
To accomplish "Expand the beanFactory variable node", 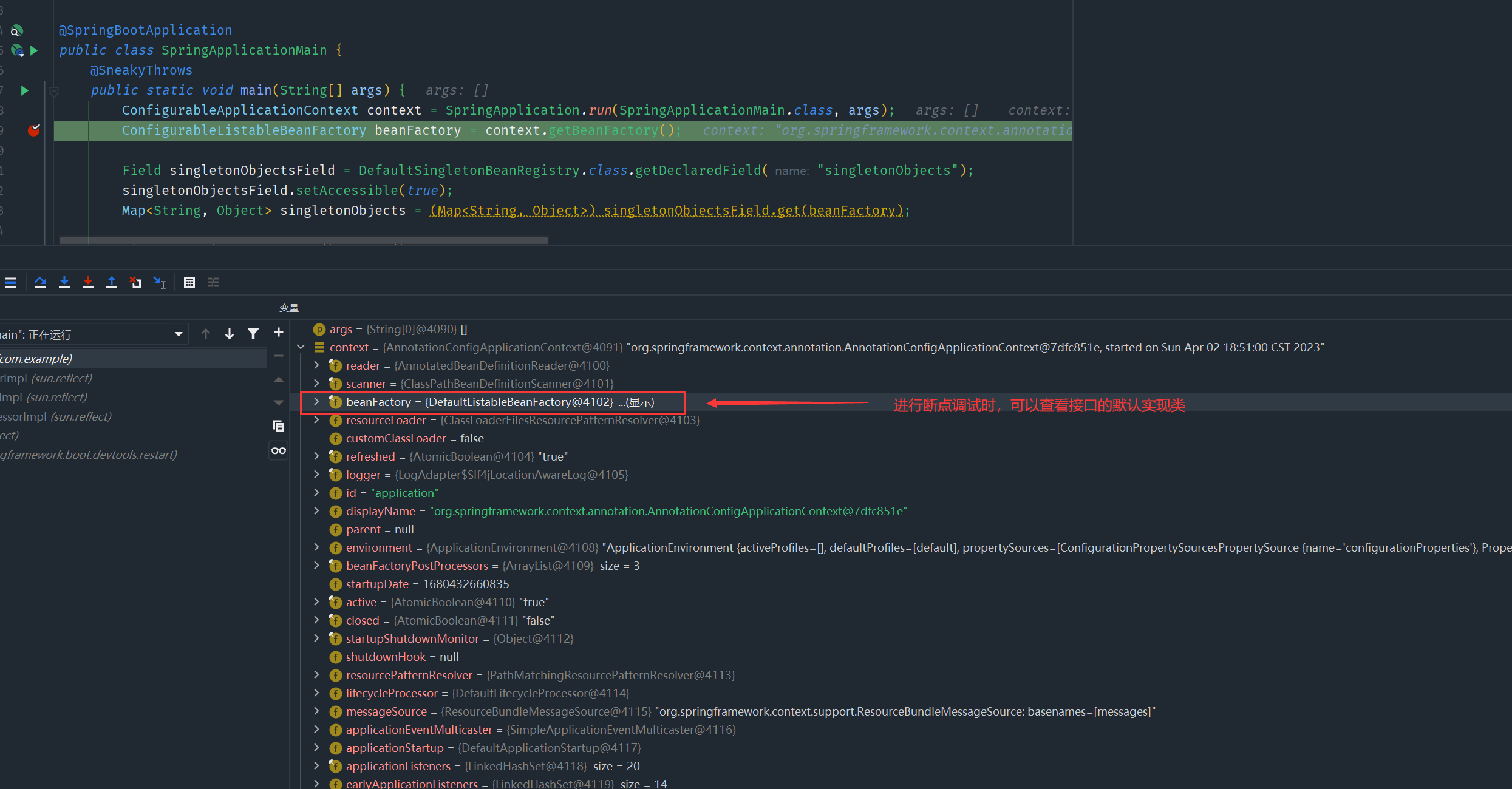I will [x=316, y=402].
